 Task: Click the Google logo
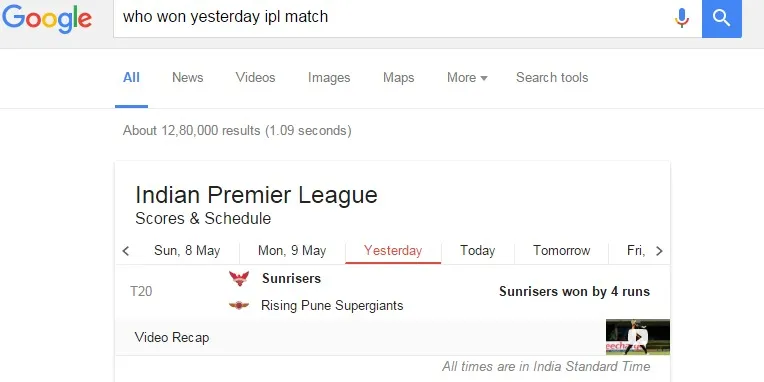point(47,19)
